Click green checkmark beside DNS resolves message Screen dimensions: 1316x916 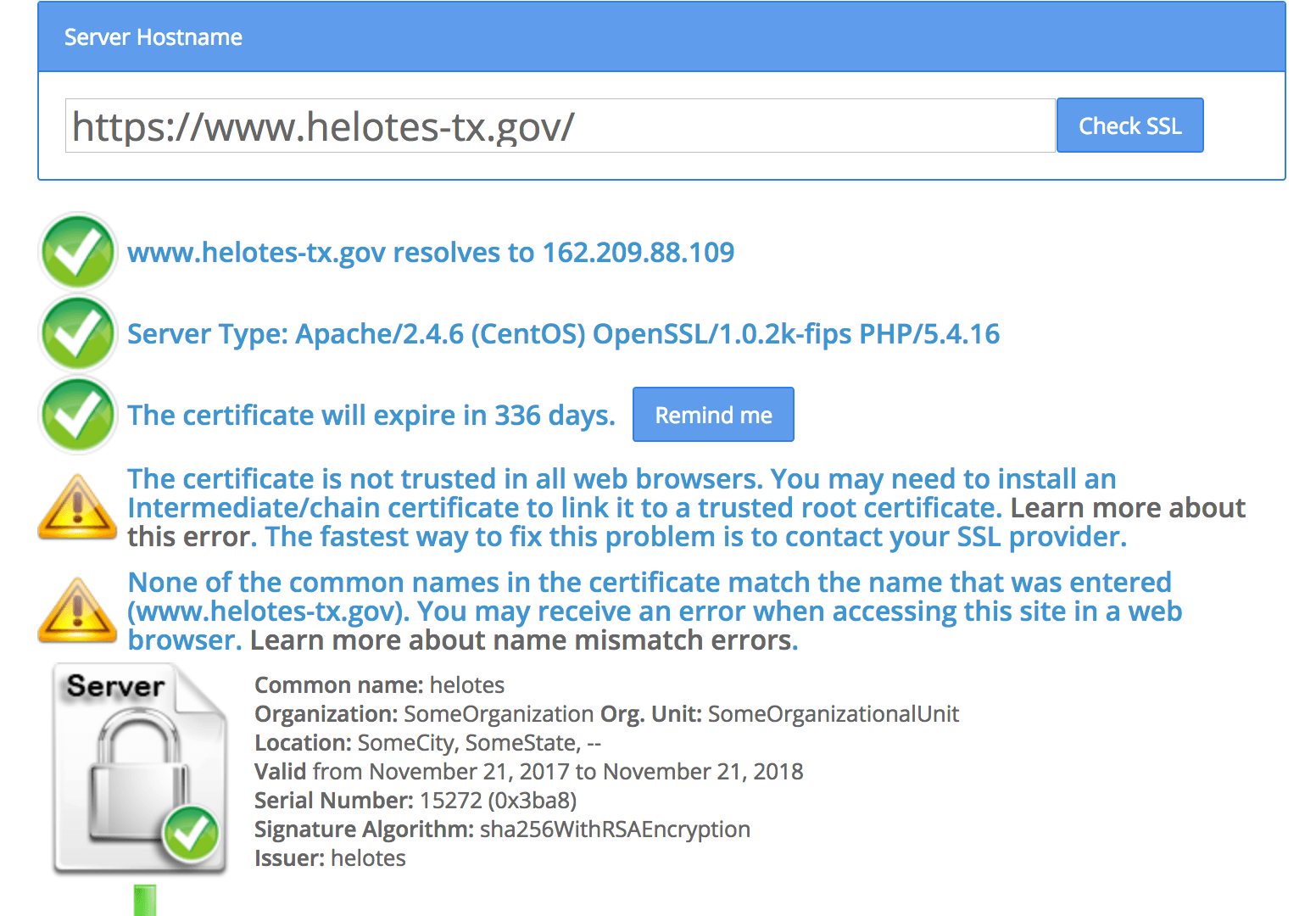(78, 252)
